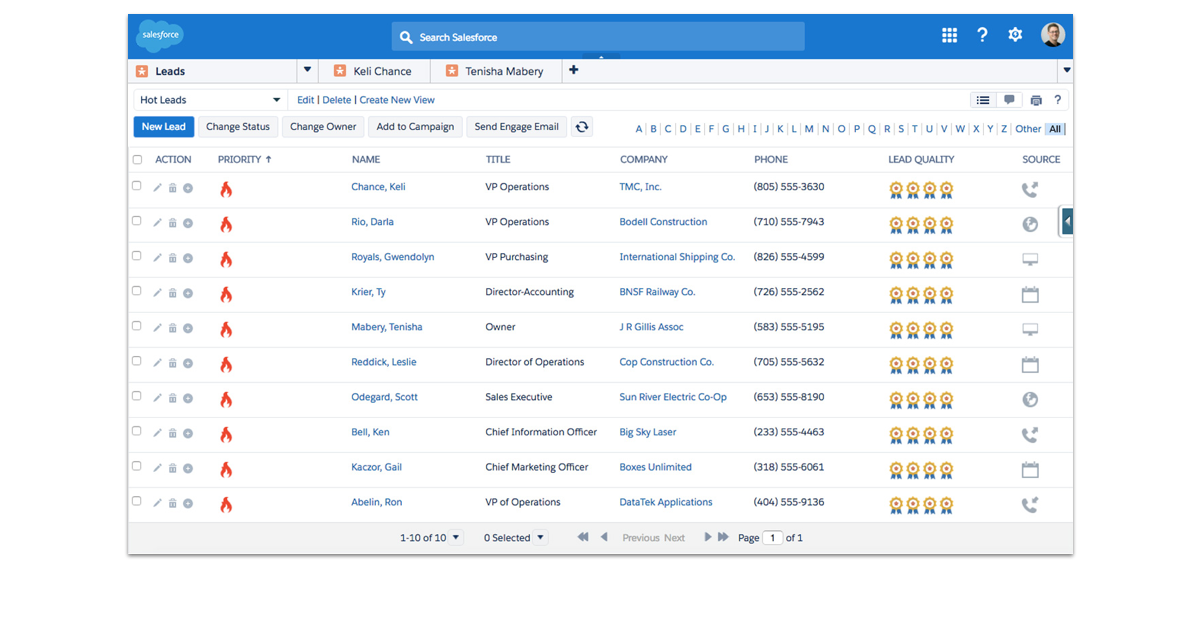Image resolution: width=1200 pixels, height=640 pixels.
Task: Open the 1-10 of 10 records dropdown
Action: 456,537
